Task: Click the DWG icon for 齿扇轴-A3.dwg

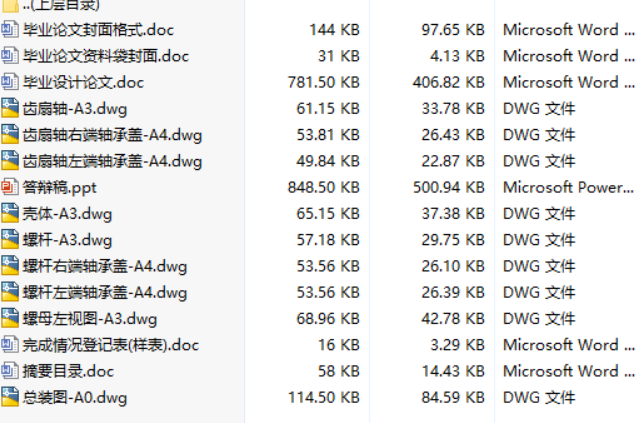Action: point(10,108)
